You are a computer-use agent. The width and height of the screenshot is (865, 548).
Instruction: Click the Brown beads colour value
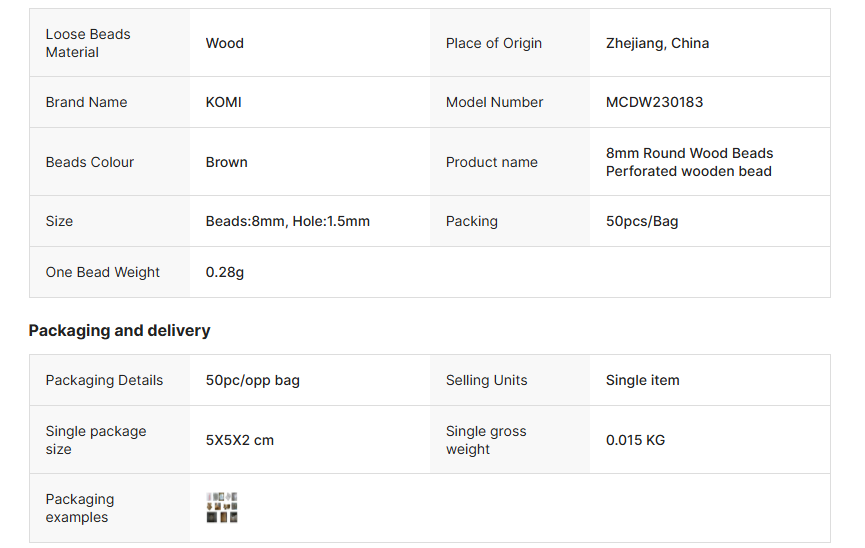point(226,162)
